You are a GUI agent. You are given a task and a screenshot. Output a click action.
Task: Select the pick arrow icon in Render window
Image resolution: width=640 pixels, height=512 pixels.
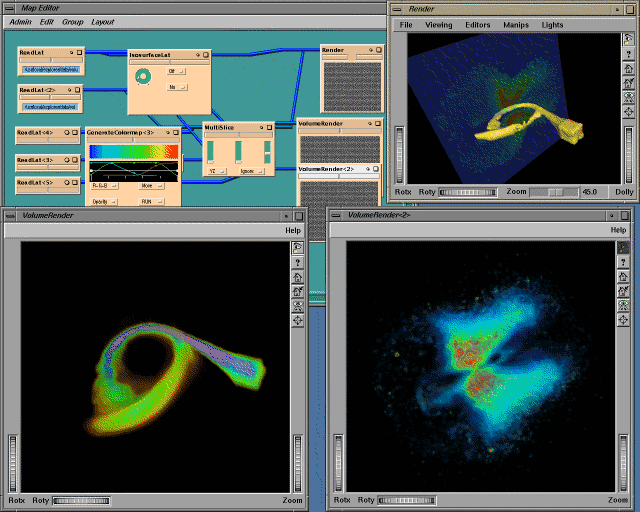(x=628, y=41)
